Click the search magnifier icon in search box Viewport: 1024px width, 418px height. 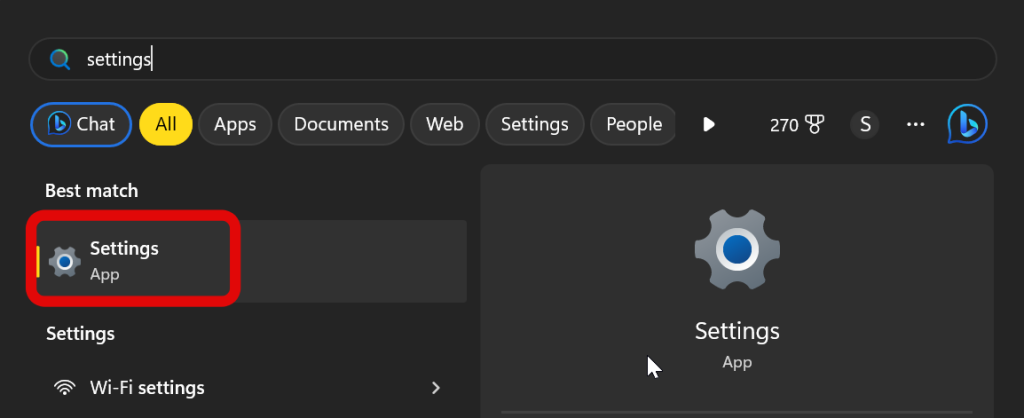pyautogui.click(x=60, y=60)
